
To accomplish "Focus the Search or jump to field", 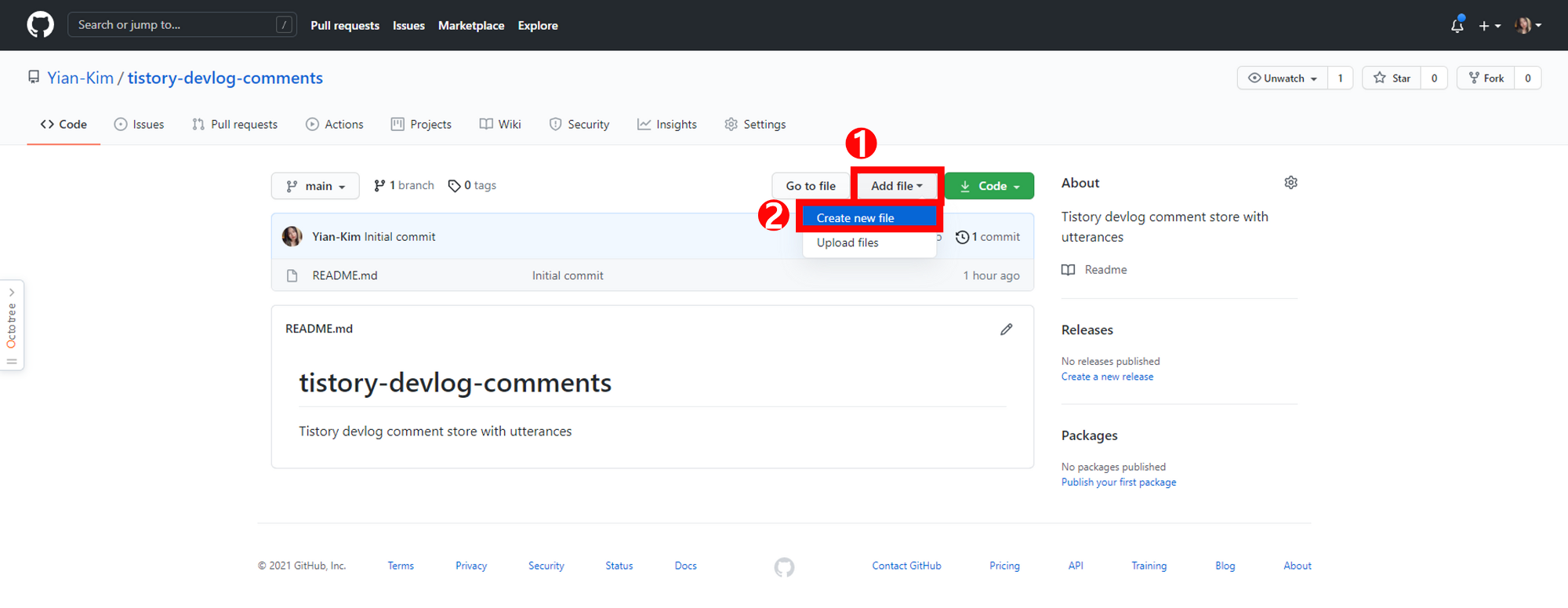I will tap(182, 25).
